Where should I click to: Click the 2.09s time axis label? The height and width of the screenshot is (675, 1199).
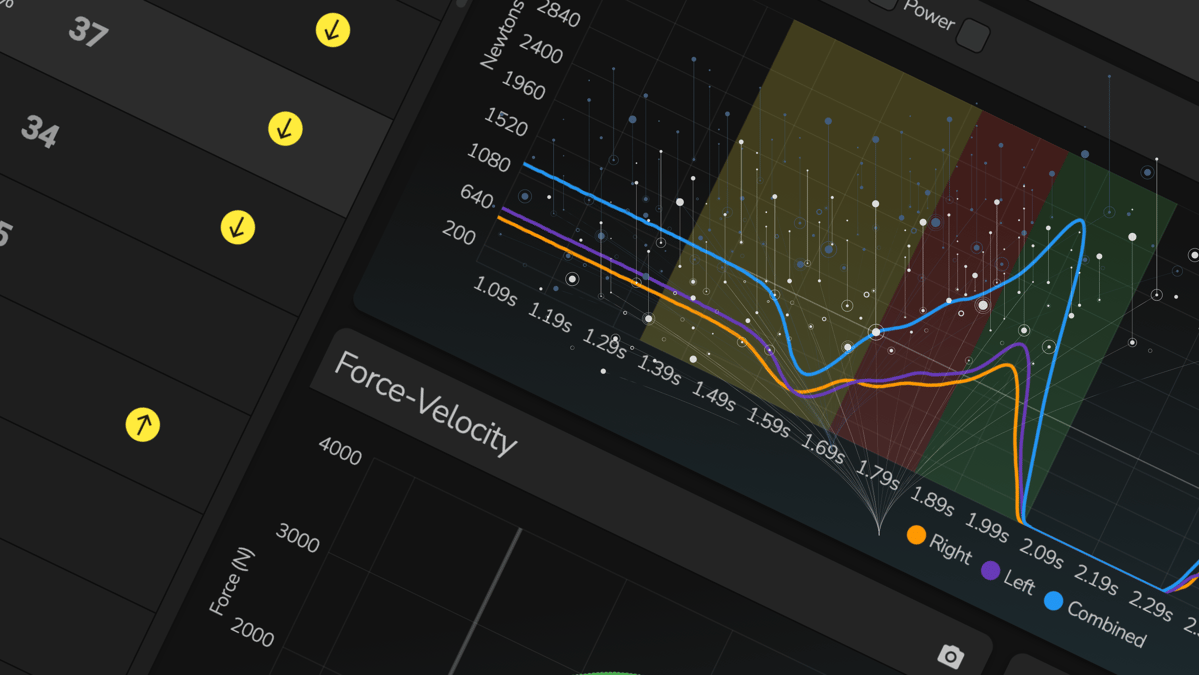[x=1040, y=551]
